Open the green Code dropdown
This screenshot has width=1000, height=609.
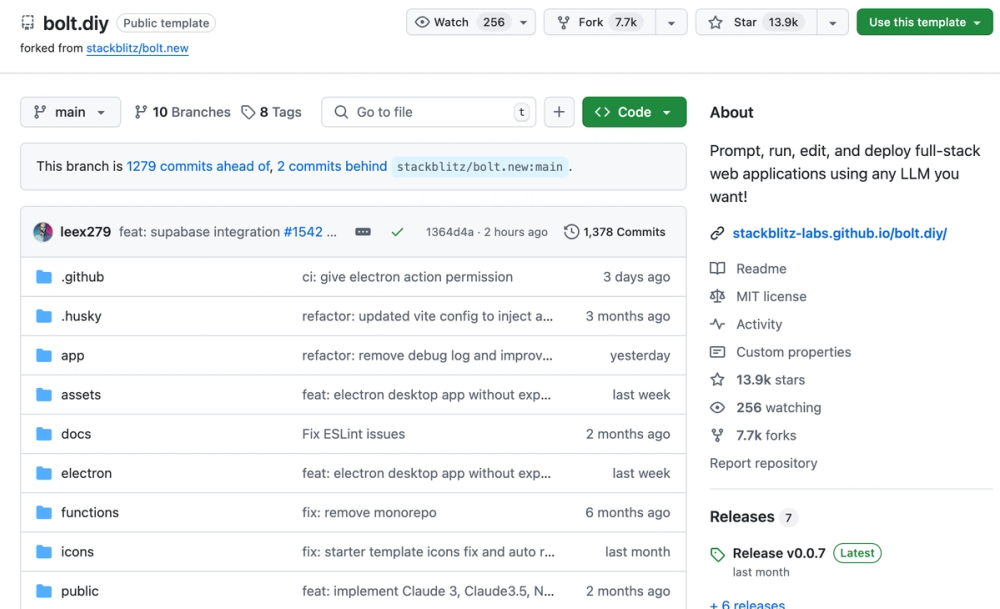click(635, 112)
